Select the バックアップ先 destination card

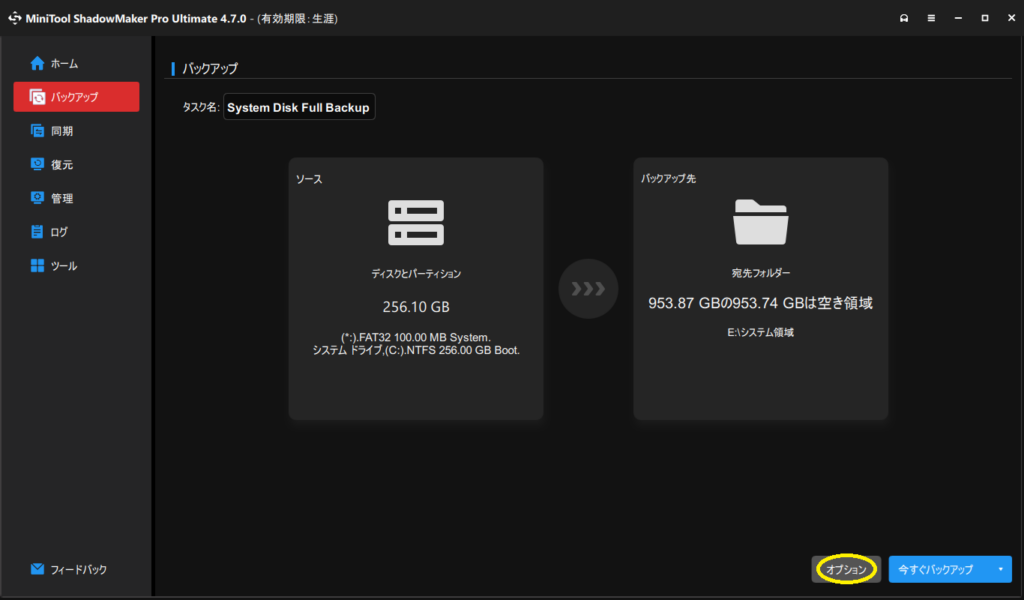760,288
